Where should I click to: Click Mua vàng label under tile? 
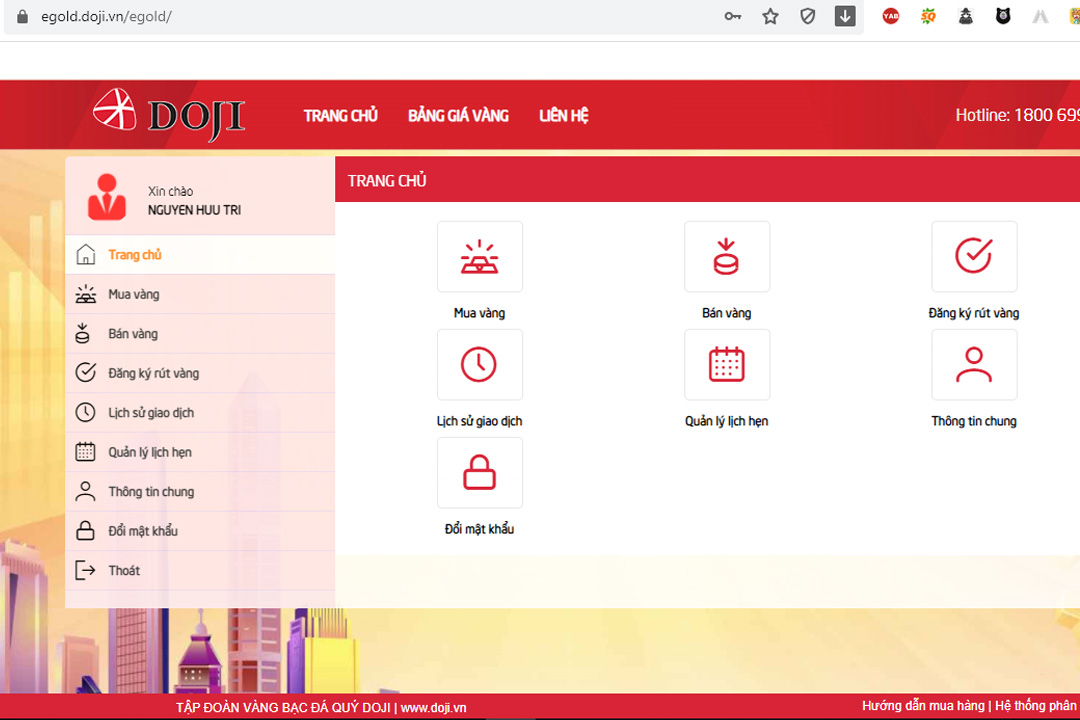479,313
